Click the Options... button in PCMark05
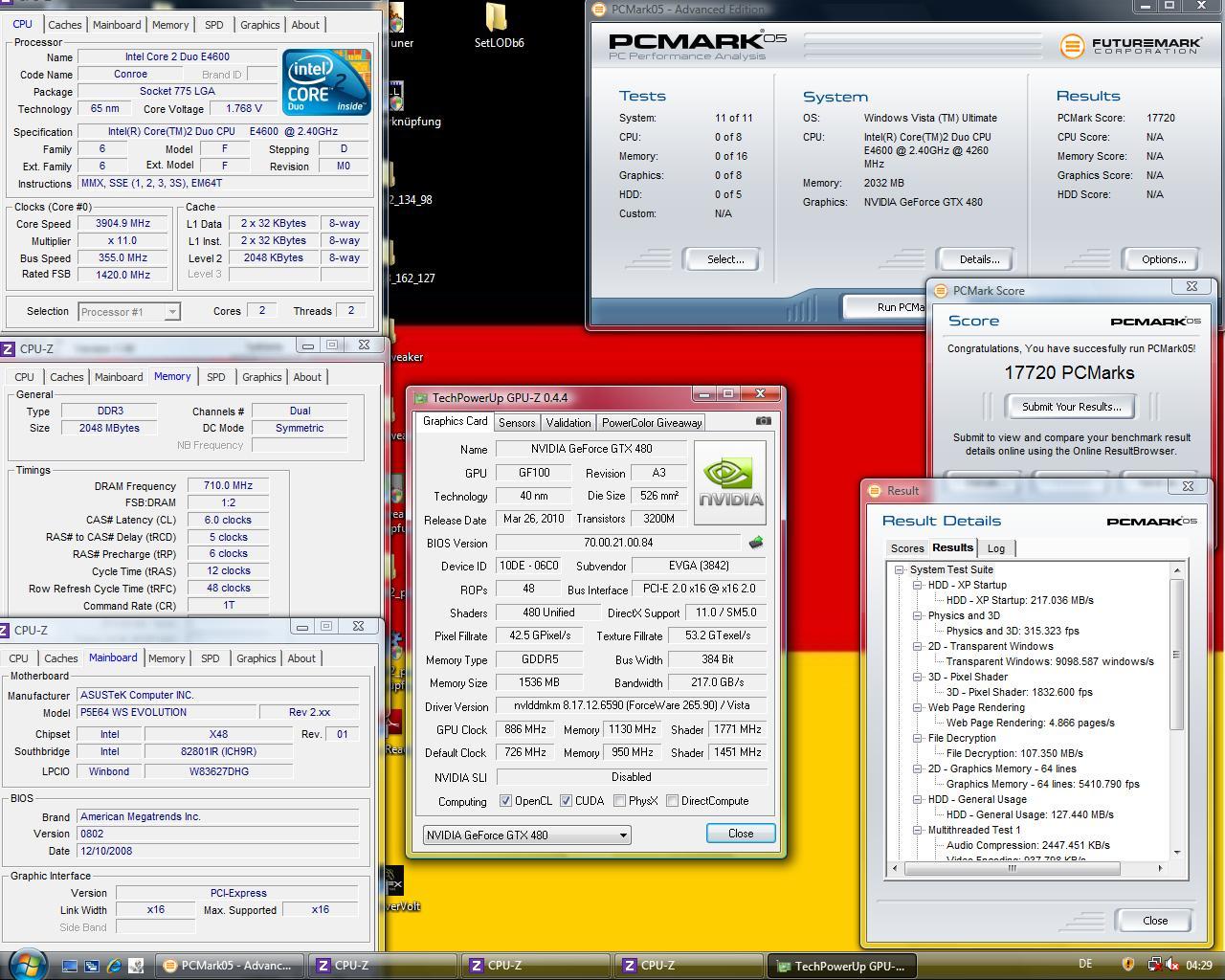Image resolution: width=1225 pixels, height=980 pixels. 1163,259
